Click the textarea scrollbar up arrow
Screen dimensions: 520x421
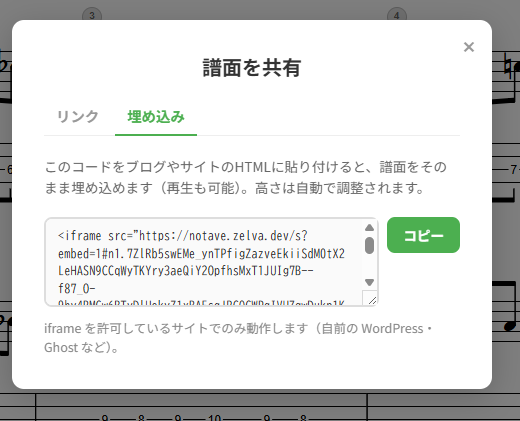click(x=369, y=228)
